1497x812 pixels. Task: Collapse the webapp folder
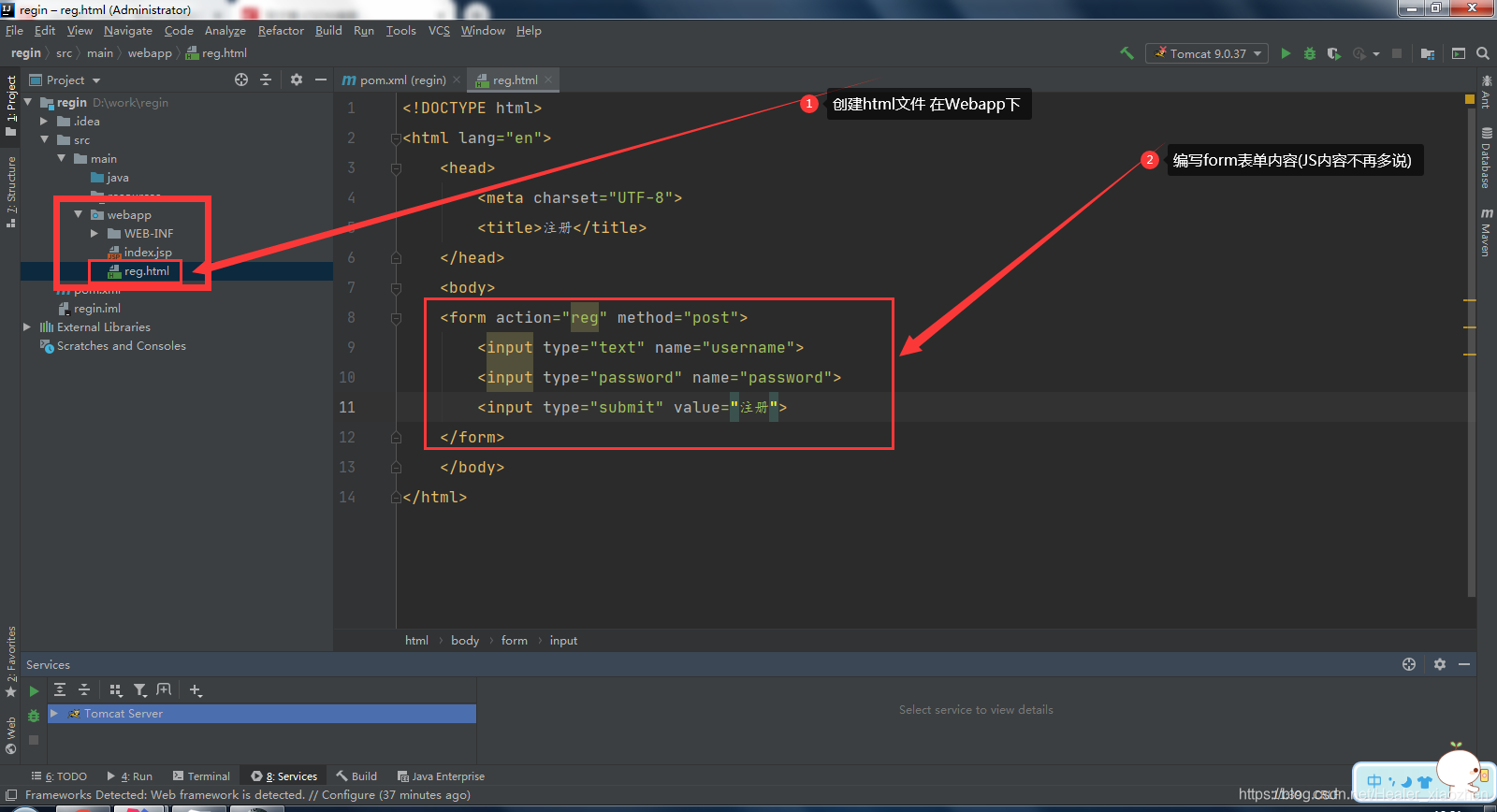[79, 214]
